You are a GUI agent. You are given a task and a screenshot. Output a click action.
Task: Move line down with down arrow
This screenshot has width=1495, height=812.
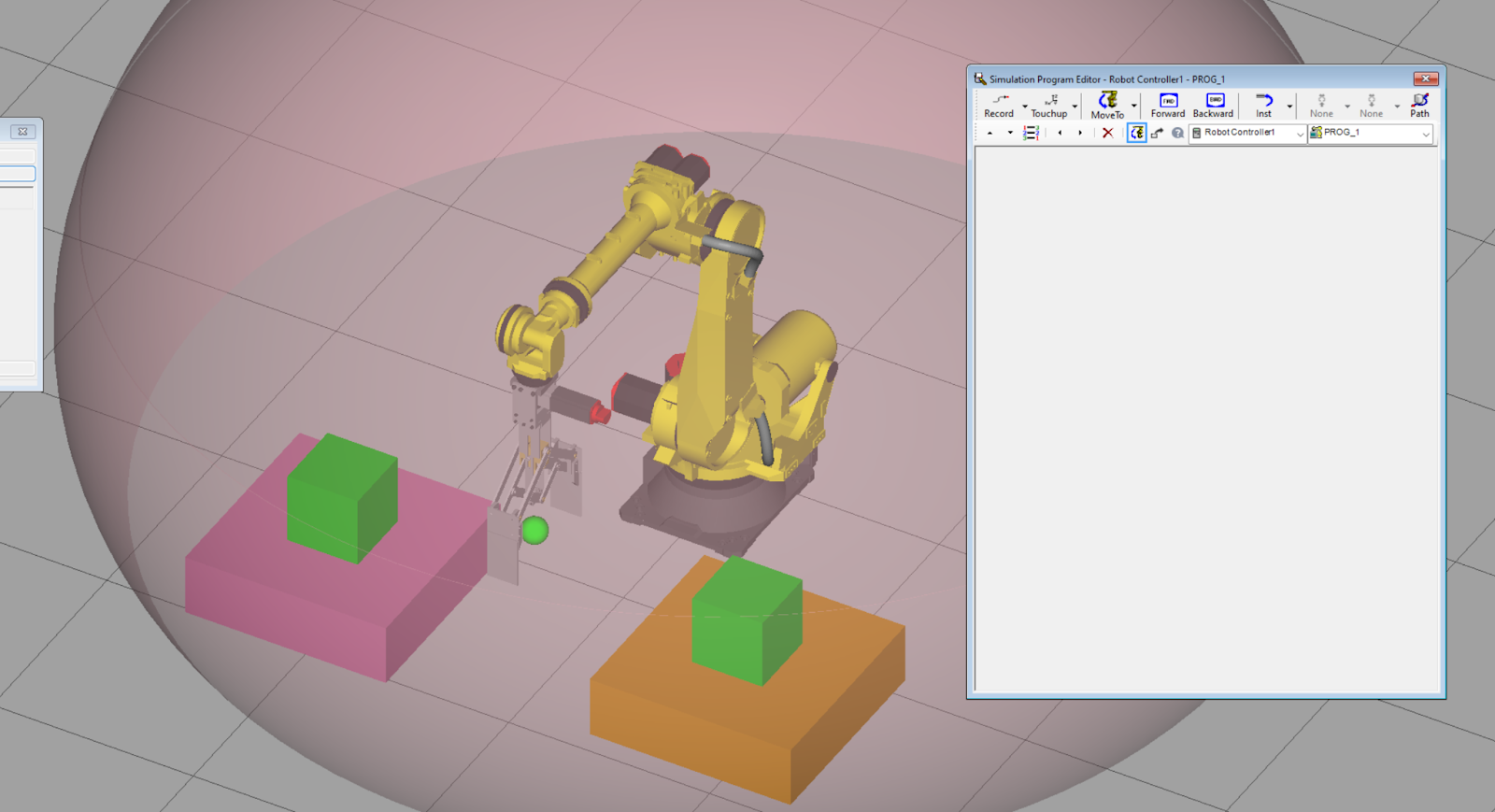point(1010,134)
